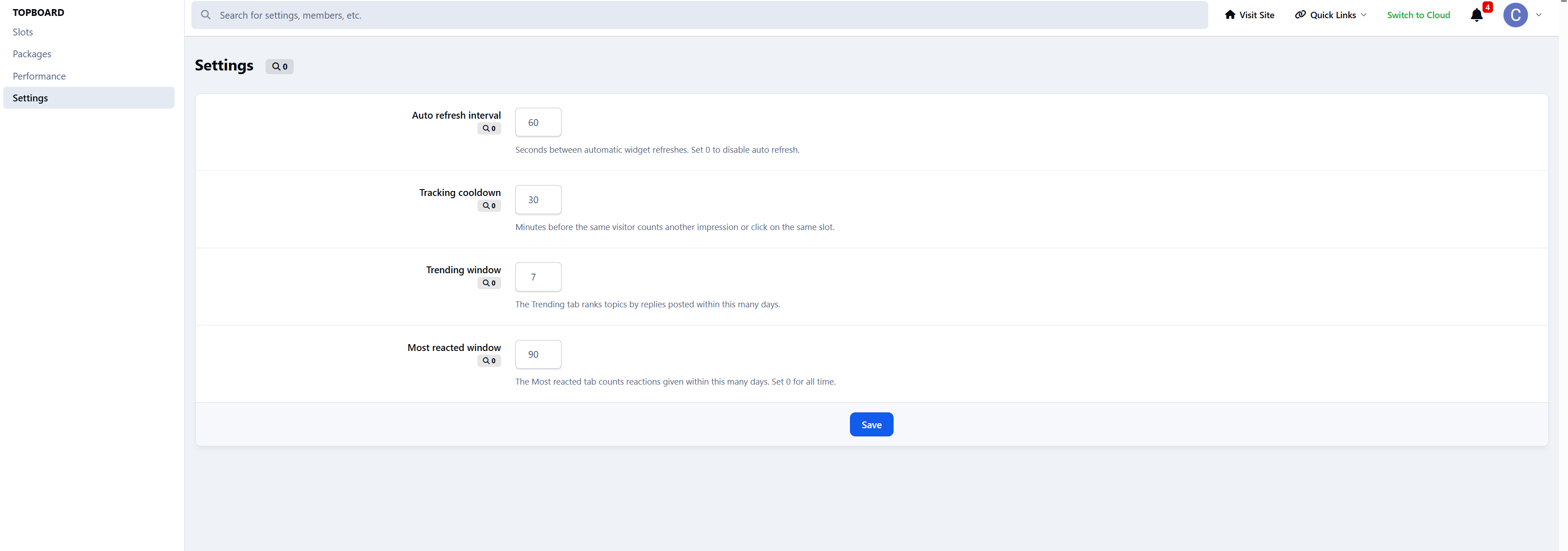Focus the Auto refresh interval field
The image size is (1568, 551).
538,122
